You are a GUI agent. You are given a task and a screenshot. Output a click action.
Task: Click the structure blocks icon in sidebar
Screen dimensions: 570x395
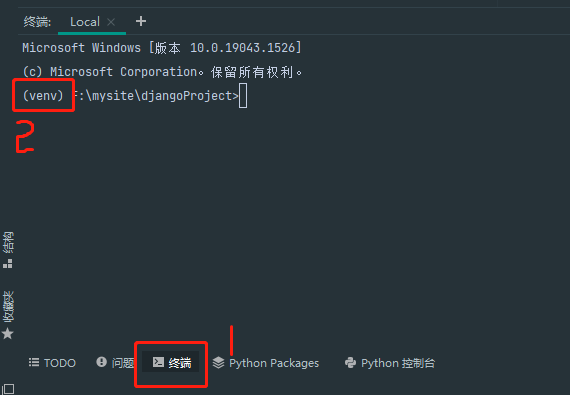coord(8,263)
